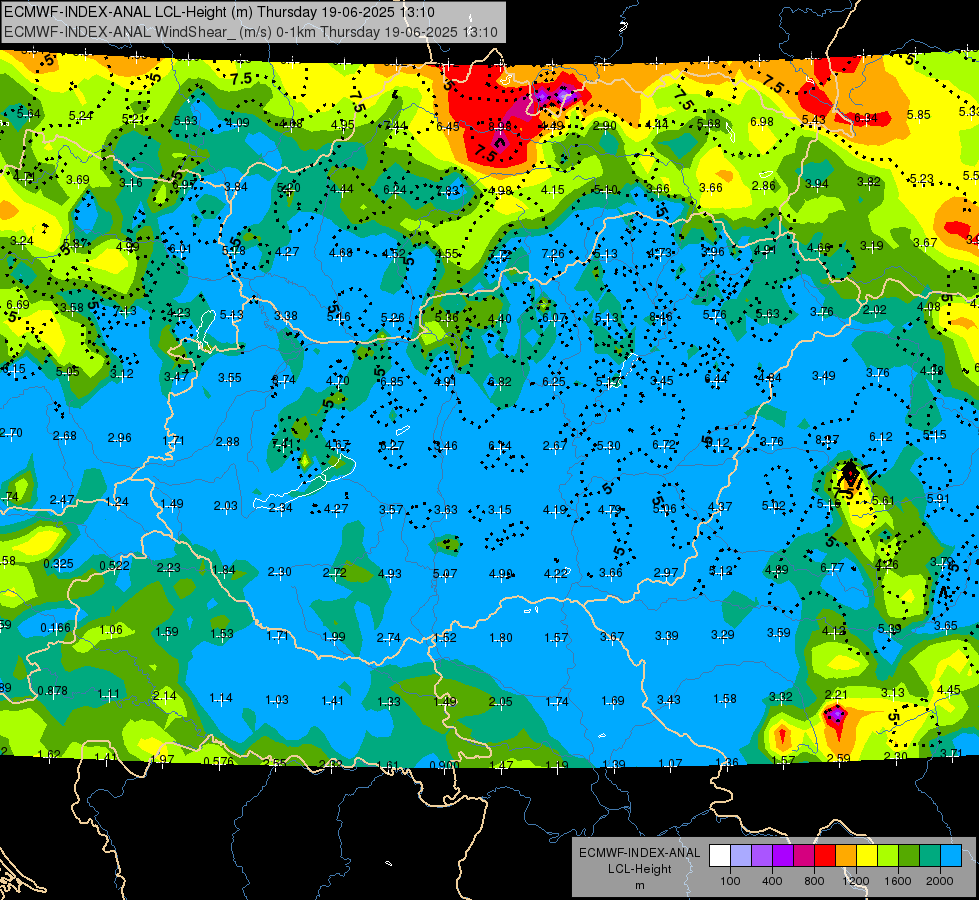
Task: Click the legend label 1200
Action: (x=856, y=881)
